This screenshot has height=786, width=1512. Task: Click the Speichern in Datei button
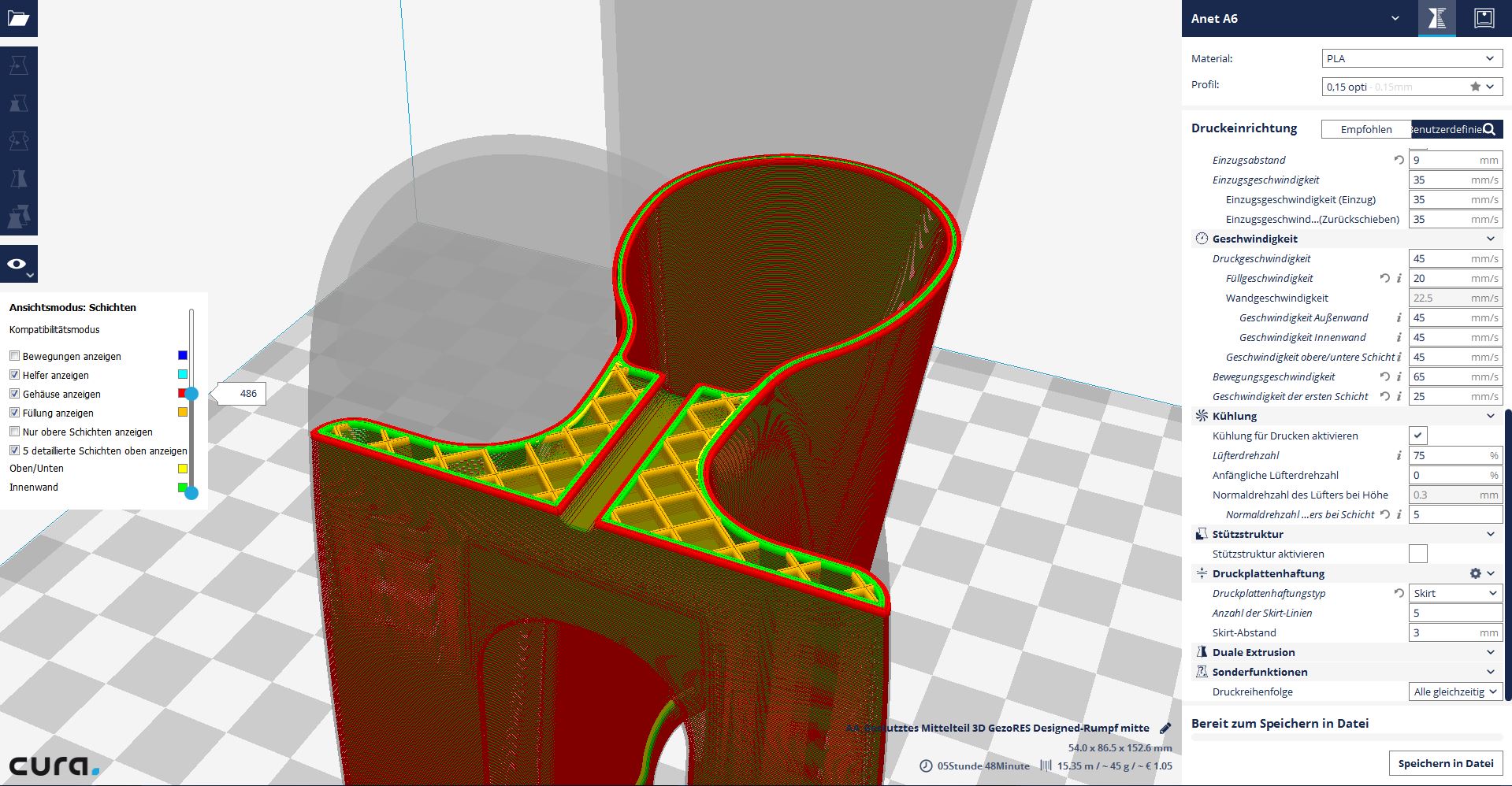click(1445, 763)
